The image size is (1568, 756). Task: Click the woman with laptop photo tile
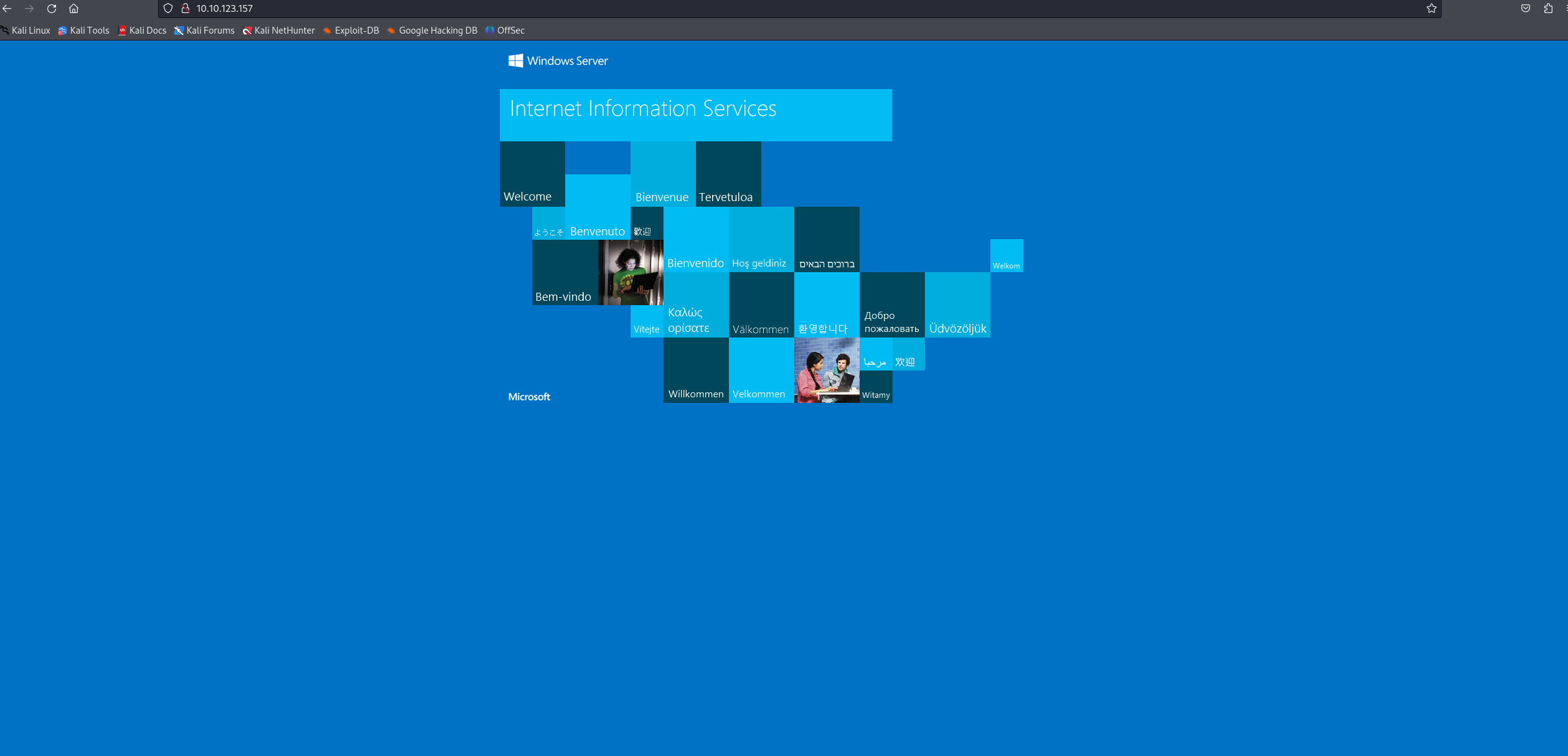(631, 273)
